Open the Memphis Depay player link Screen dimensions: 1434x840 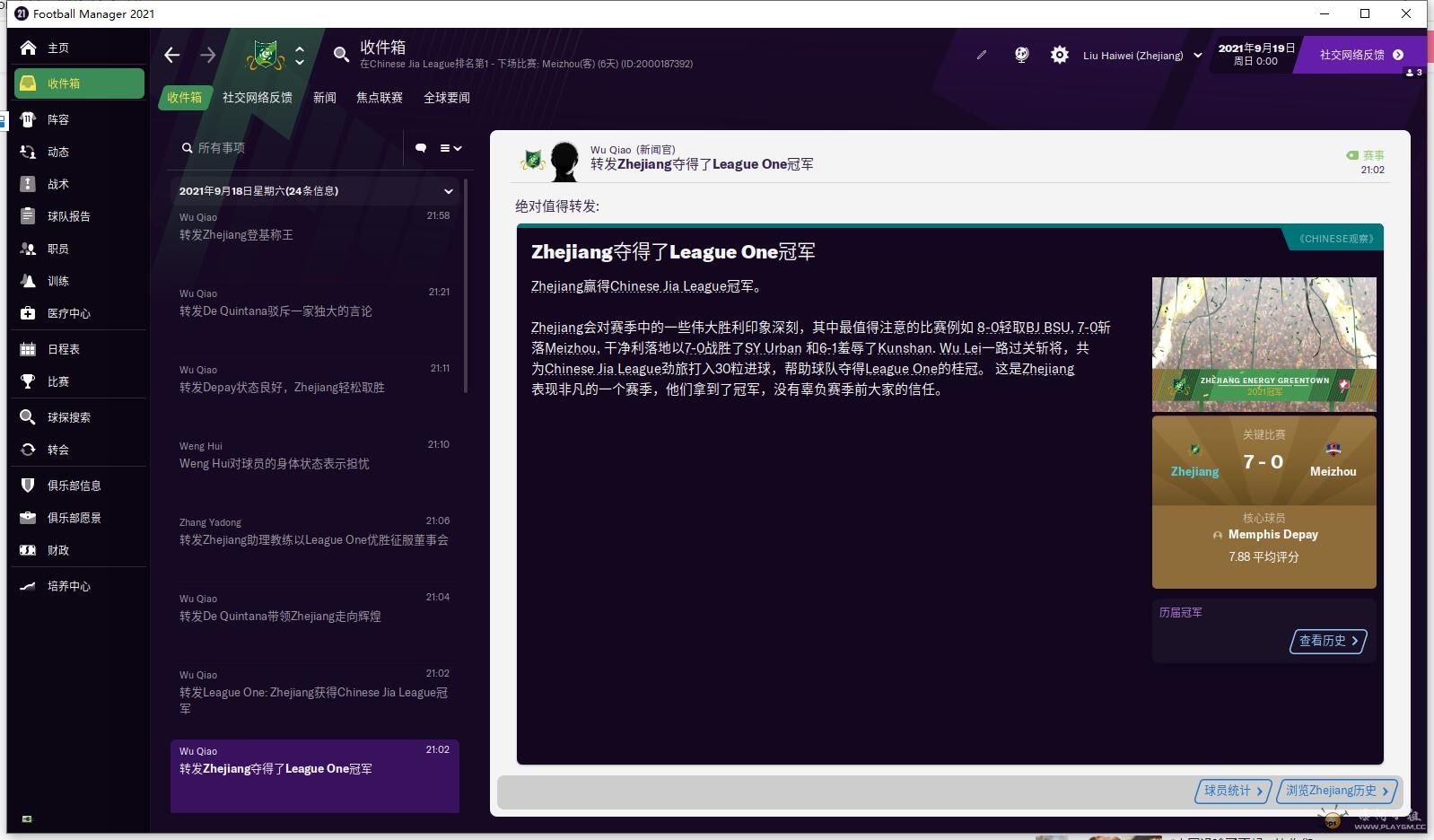[x=1272, y=534]
